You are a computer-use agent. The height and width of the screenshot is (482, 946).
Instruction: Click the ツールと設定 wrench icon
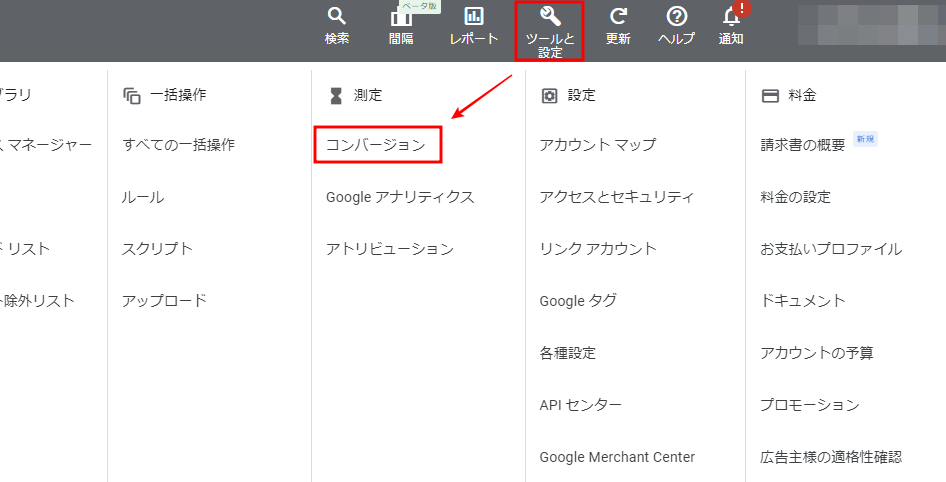coord(549,17)
